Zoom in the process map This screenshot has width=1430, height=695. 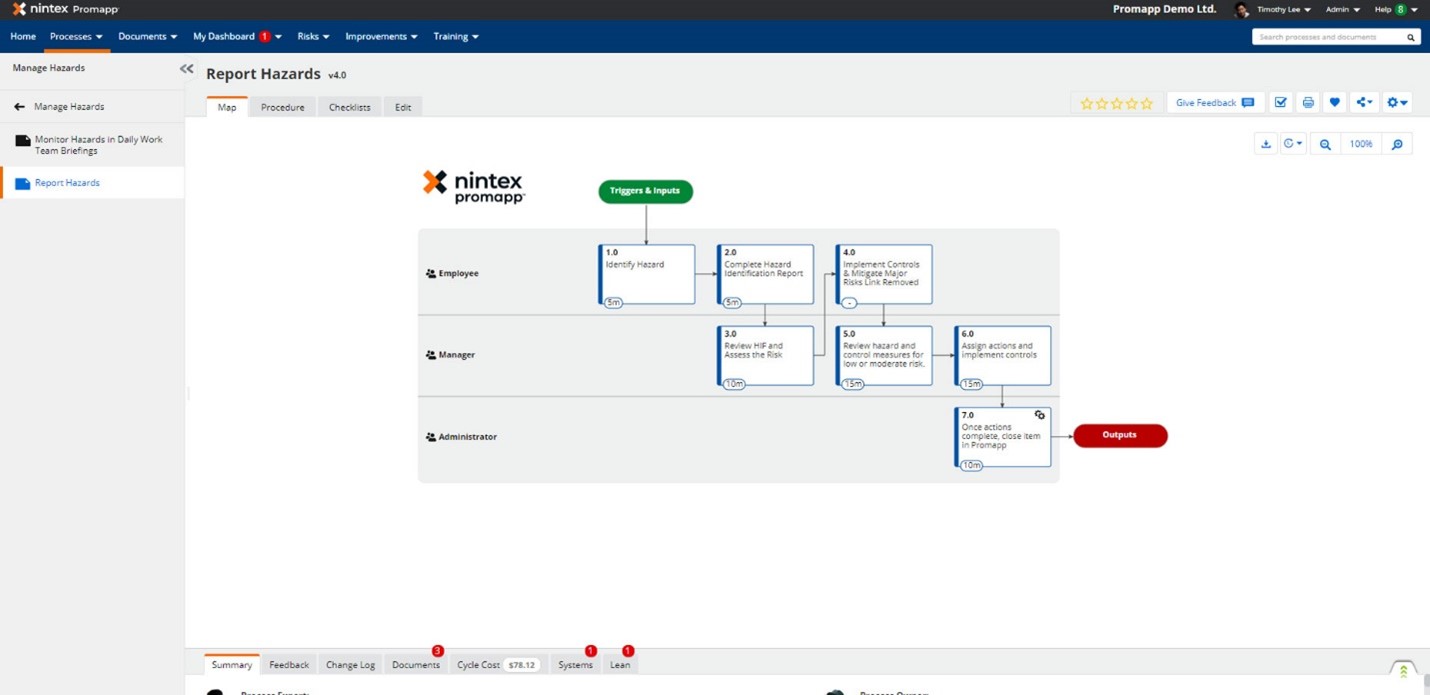click(x=1397, y=144)
